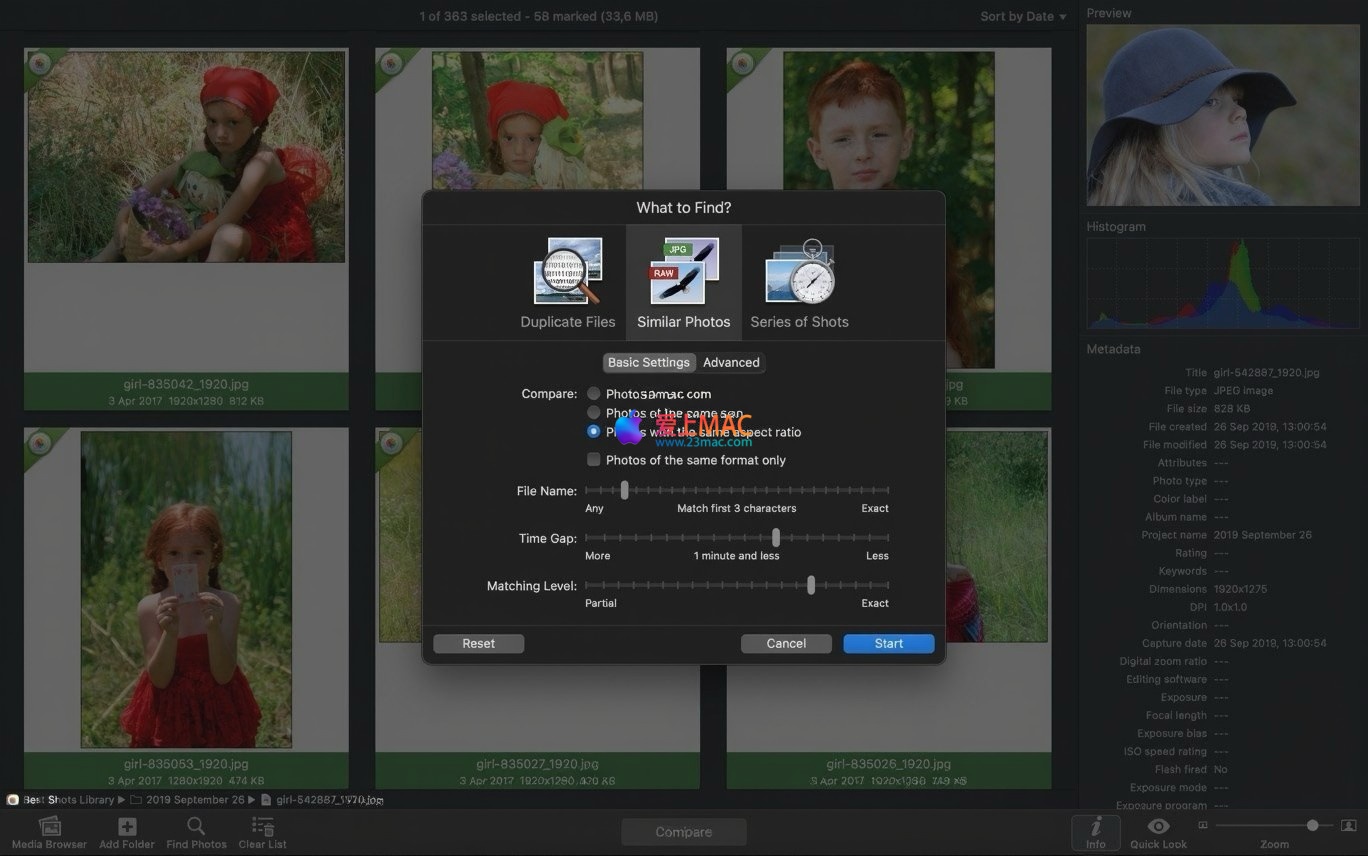Screen dimensions: 1368x856
Task: Select the second Compare radio option
Action: (x=594, y=413)
